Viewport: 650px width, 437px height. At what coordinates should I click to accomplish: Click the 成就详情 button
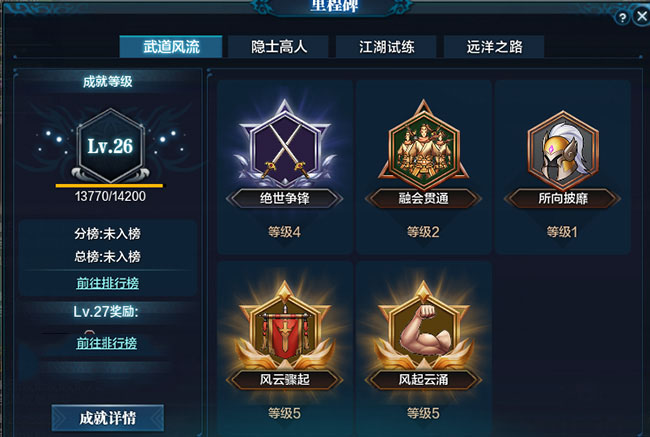(108, 418)
